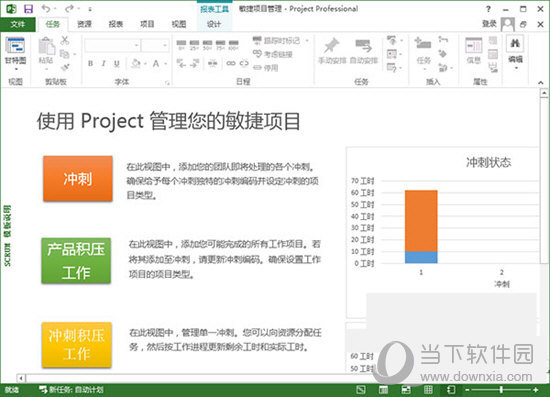Collapse the ribbon with the chevron
The width and height of the screenshot is (550, 397).
point(541,83)
